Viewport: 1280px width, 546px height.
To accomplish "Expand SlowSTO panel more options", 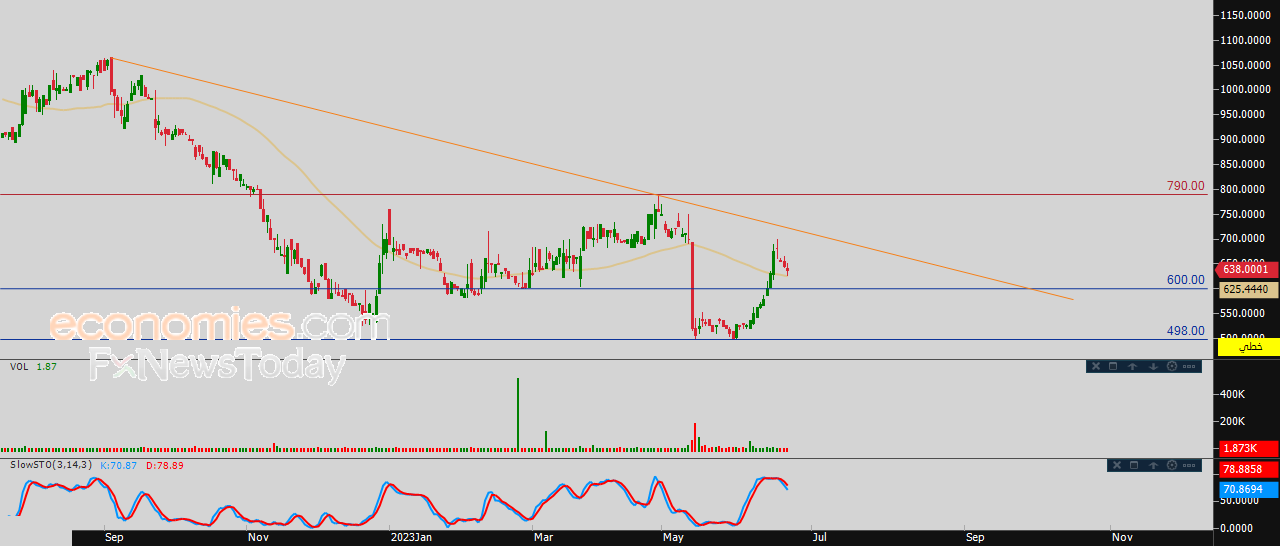I will (x=1190, y=465).
